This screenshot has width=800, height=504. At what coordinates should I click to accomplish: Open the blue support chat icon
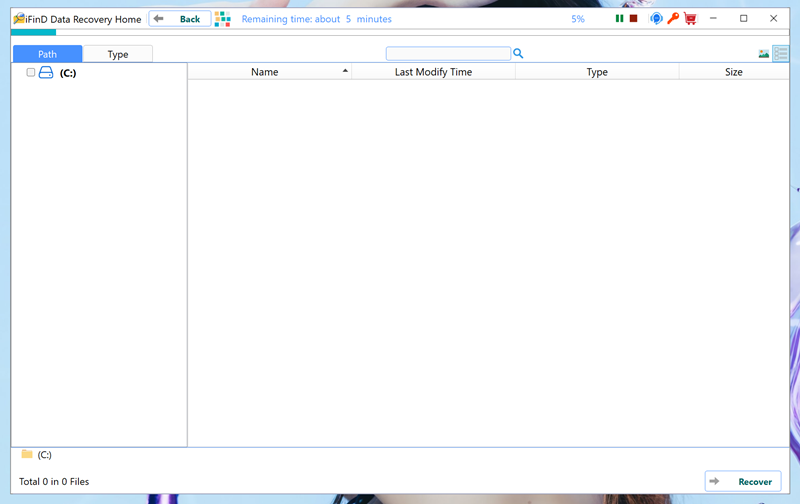coord(656,19)
